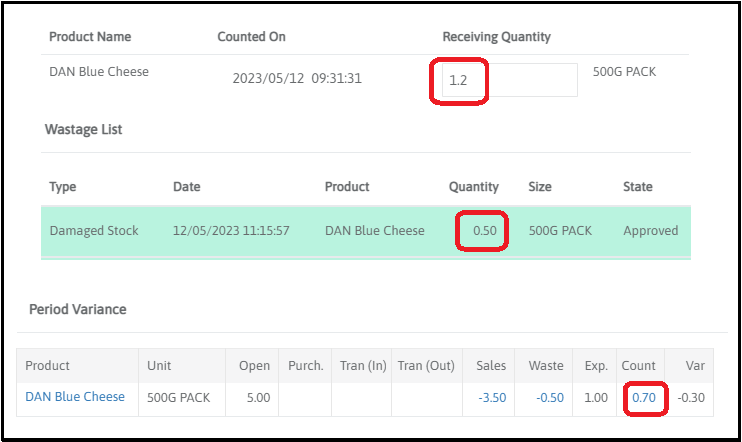Screen dimensions: 742x442
Task: Click the State column header
Action: tap(637, 187)
